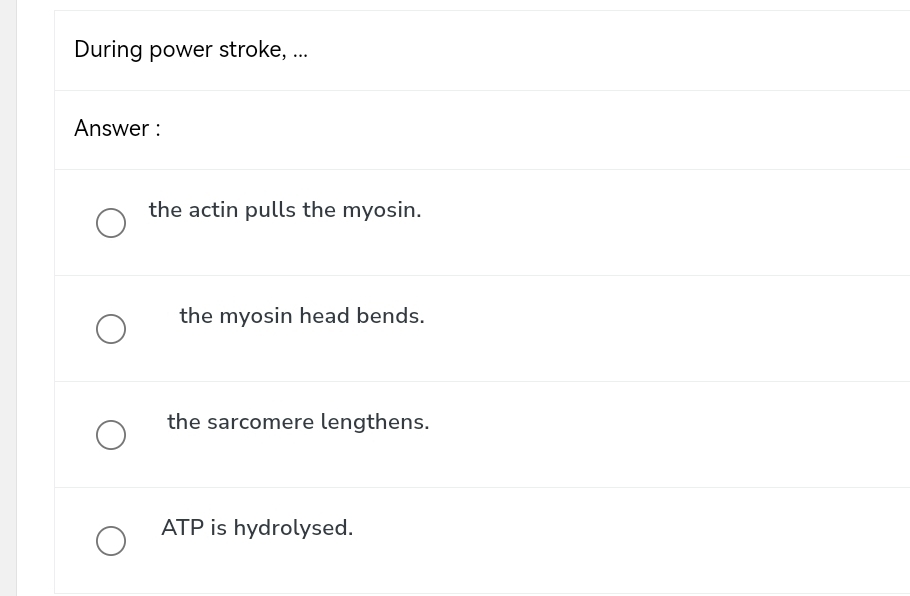Click the question text "During power stroke, ..."
This screenshot has height=596, width=910.
coord(190,50)
